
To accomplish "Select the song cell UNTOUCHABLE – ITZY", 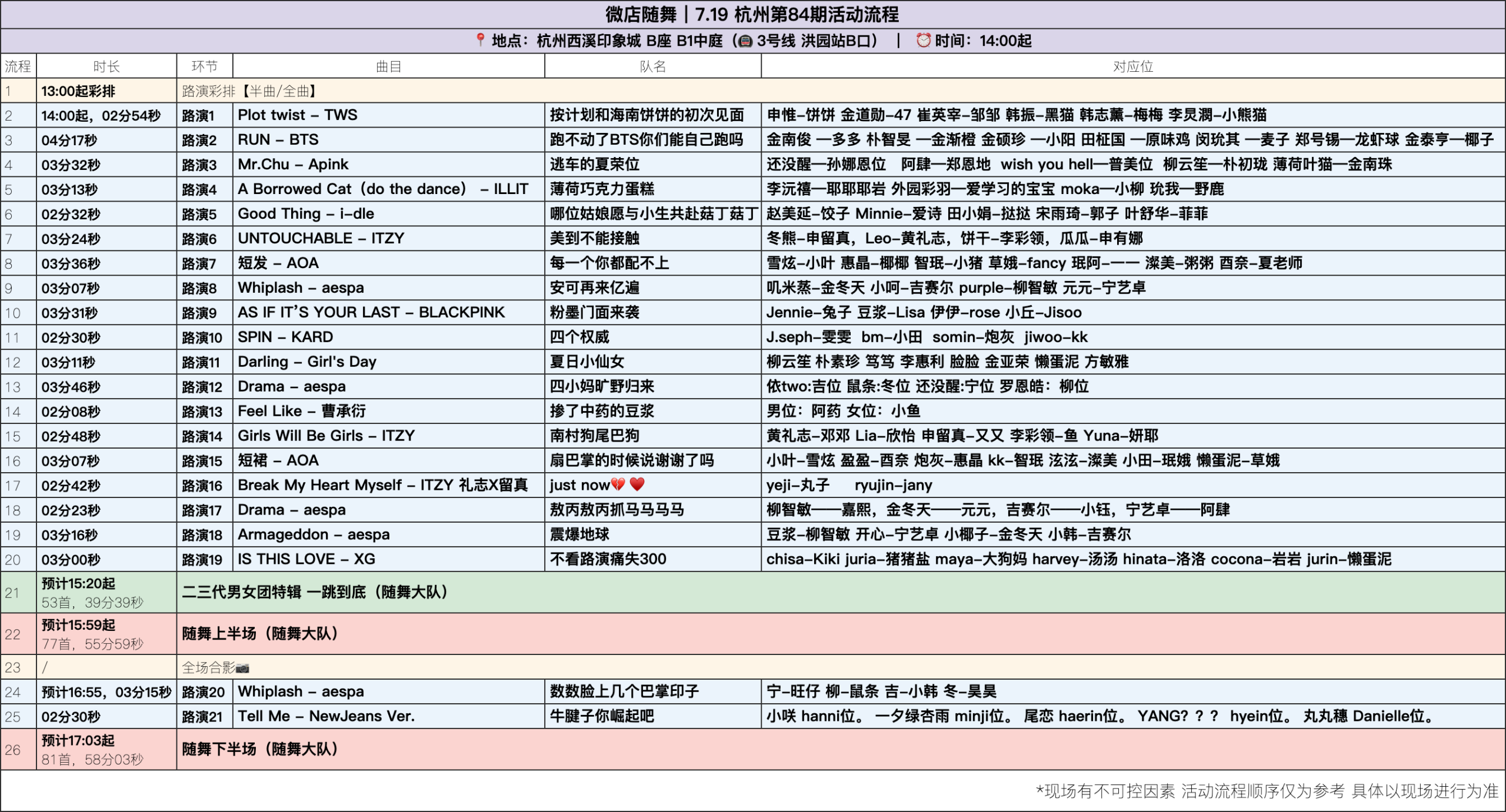I will click(389, 239).
